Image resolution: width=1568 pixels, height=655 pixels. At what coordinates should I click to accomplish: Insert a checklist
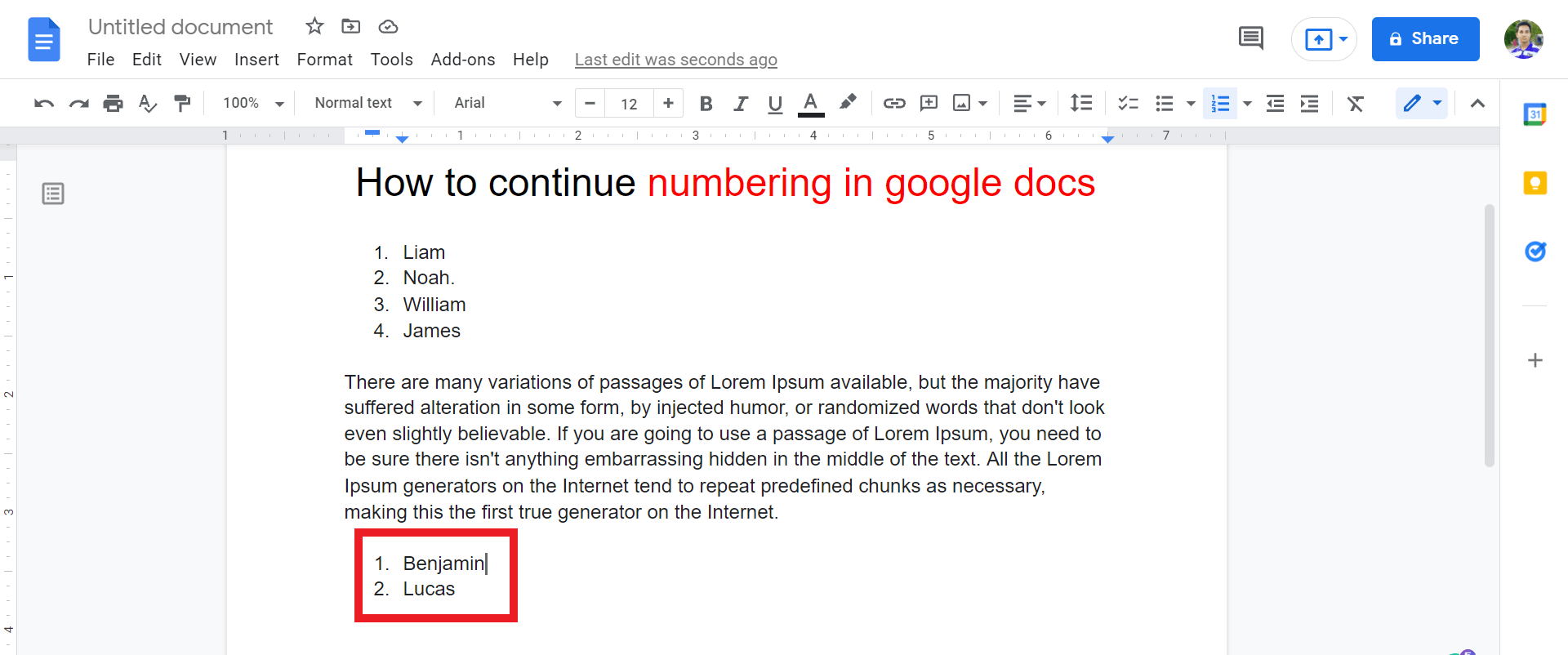click(1129, 103)
